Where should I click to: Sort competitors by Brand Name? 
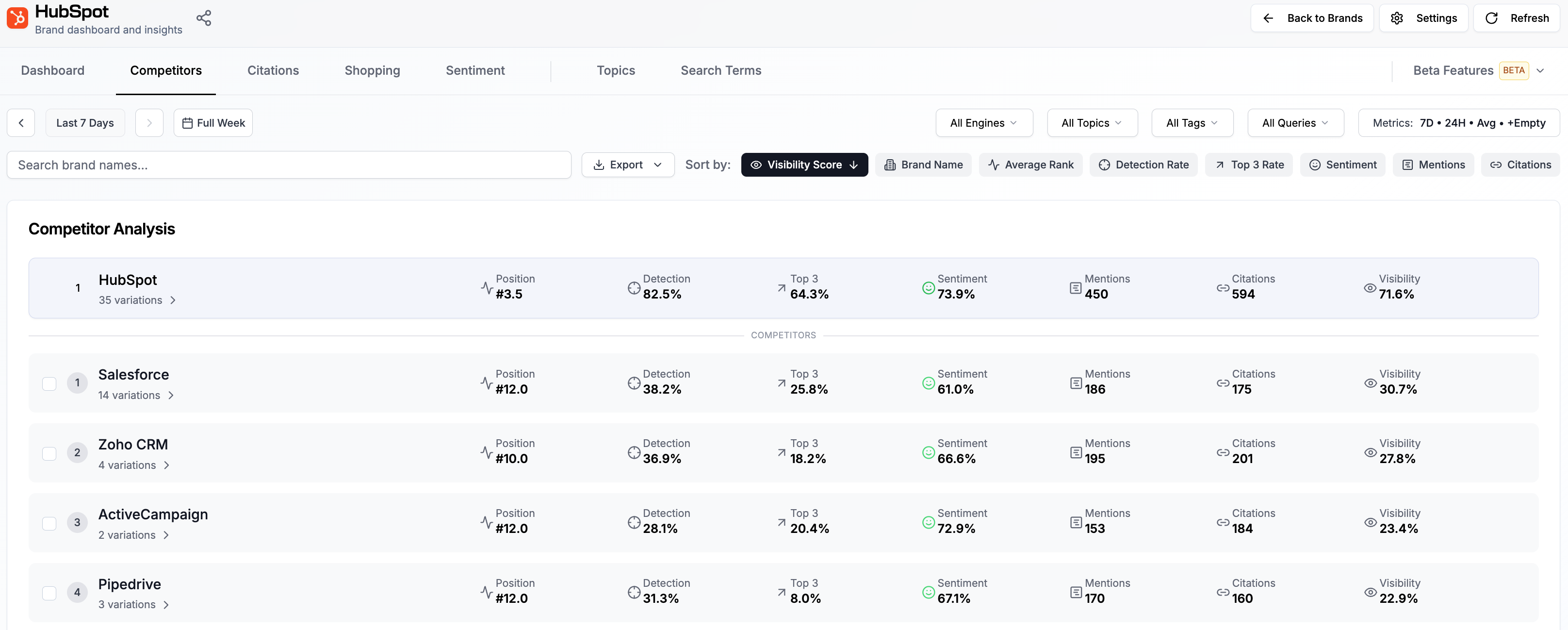923,165
